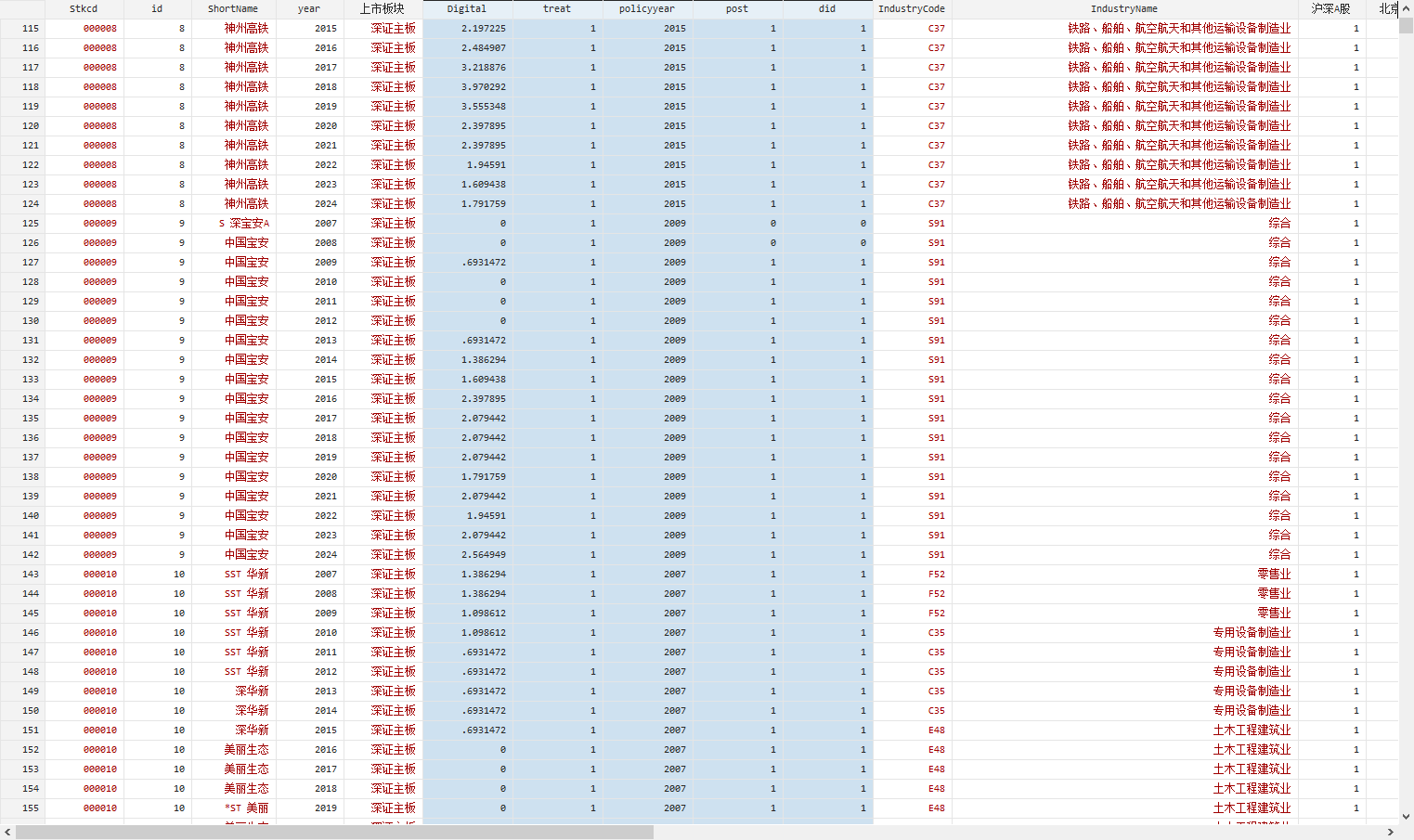Viewport: 1414px width, 840px height.
Task: Click the Digital cell with value 3.970292
Action: 483,87
